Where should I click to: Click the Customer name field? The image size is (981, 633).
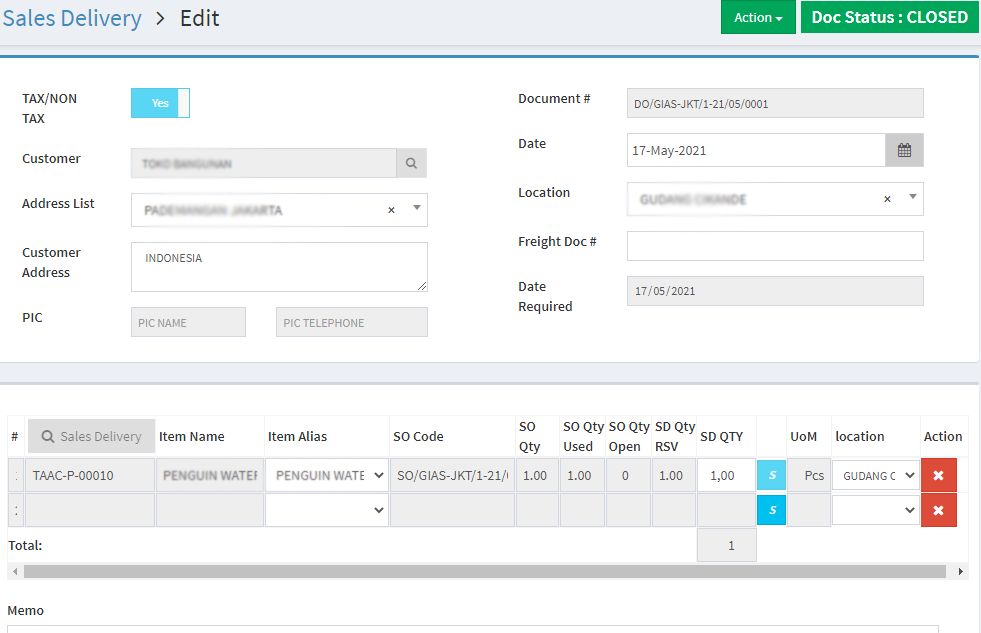coord(263,163)
